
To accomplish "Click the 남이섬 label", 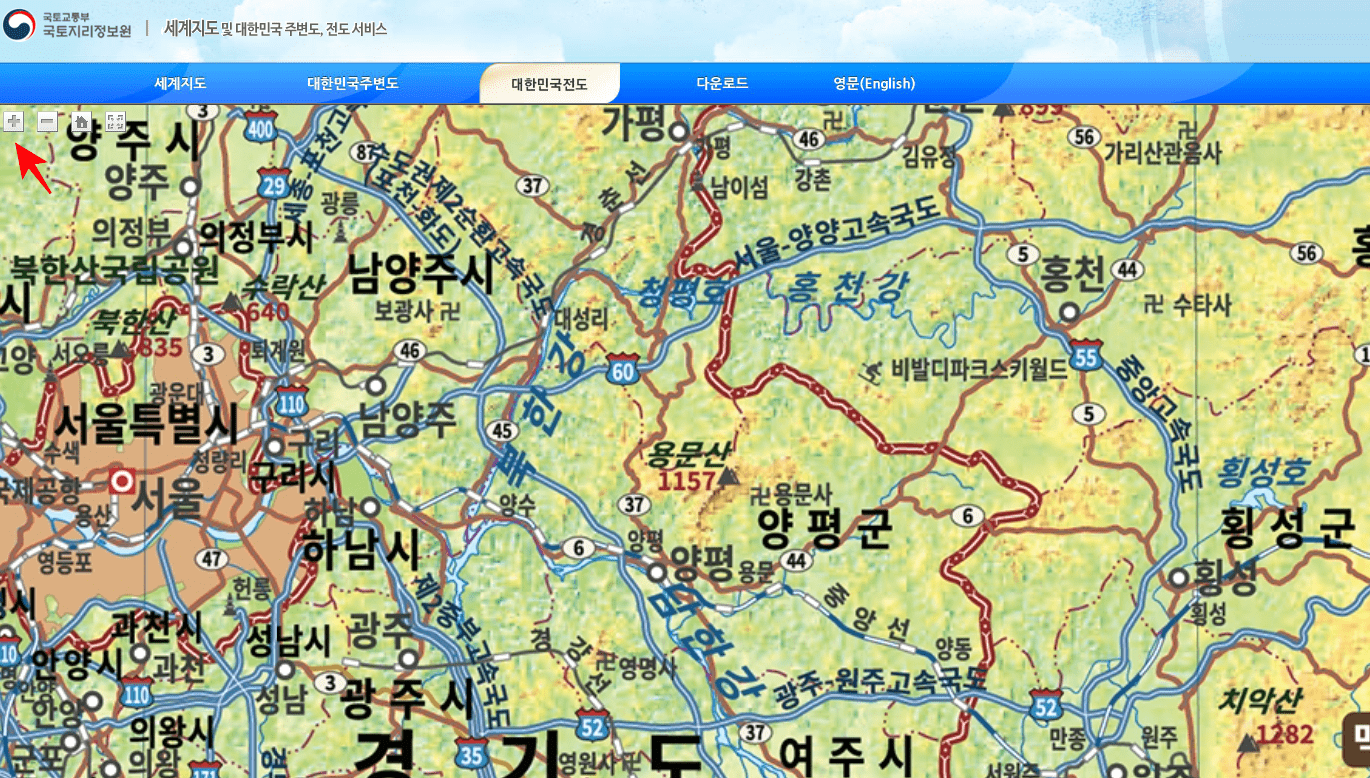I will pyautogui.click(x=739, y=186).
